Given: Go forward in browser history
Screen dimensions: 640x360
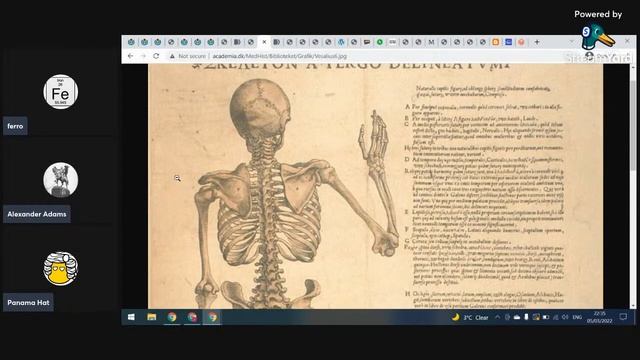Looking at the screenshot, I should pyautogui.click(x=143, y=56).
